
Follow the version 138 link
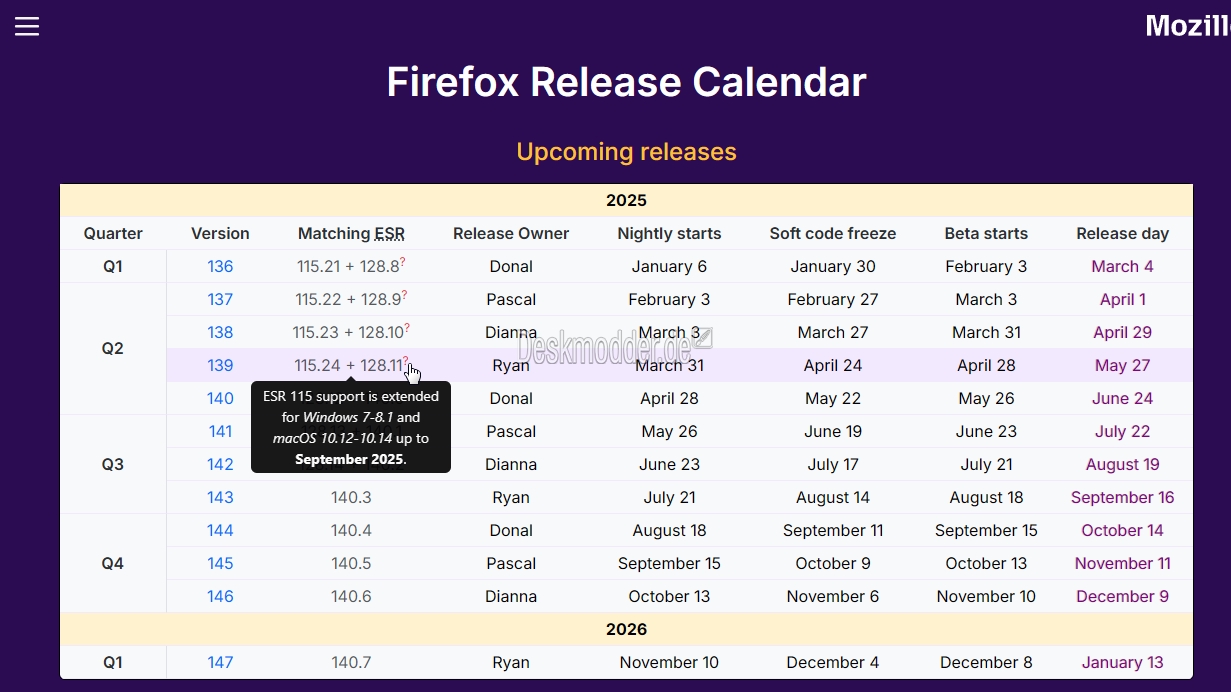click(x=220, y=332)
